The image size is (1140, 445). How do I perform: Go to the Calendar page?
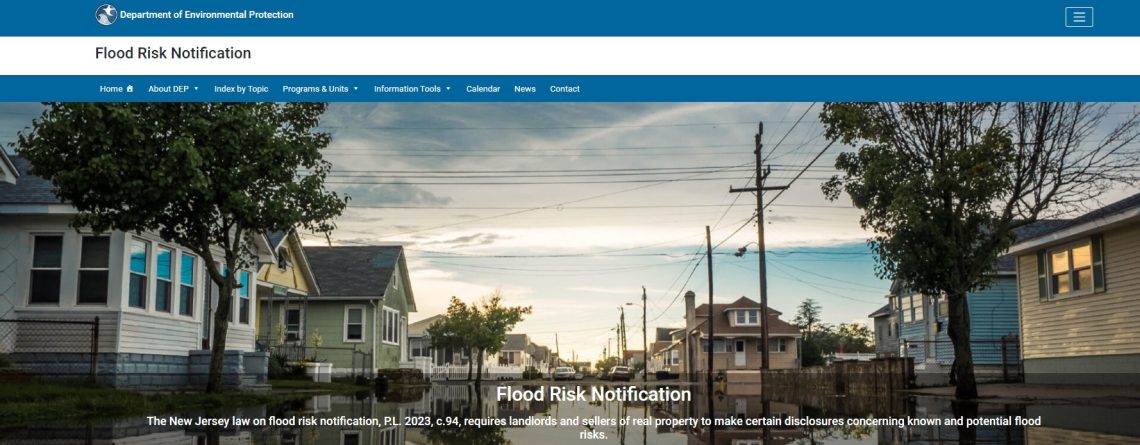pyautogui.click(x=483, y=89)
